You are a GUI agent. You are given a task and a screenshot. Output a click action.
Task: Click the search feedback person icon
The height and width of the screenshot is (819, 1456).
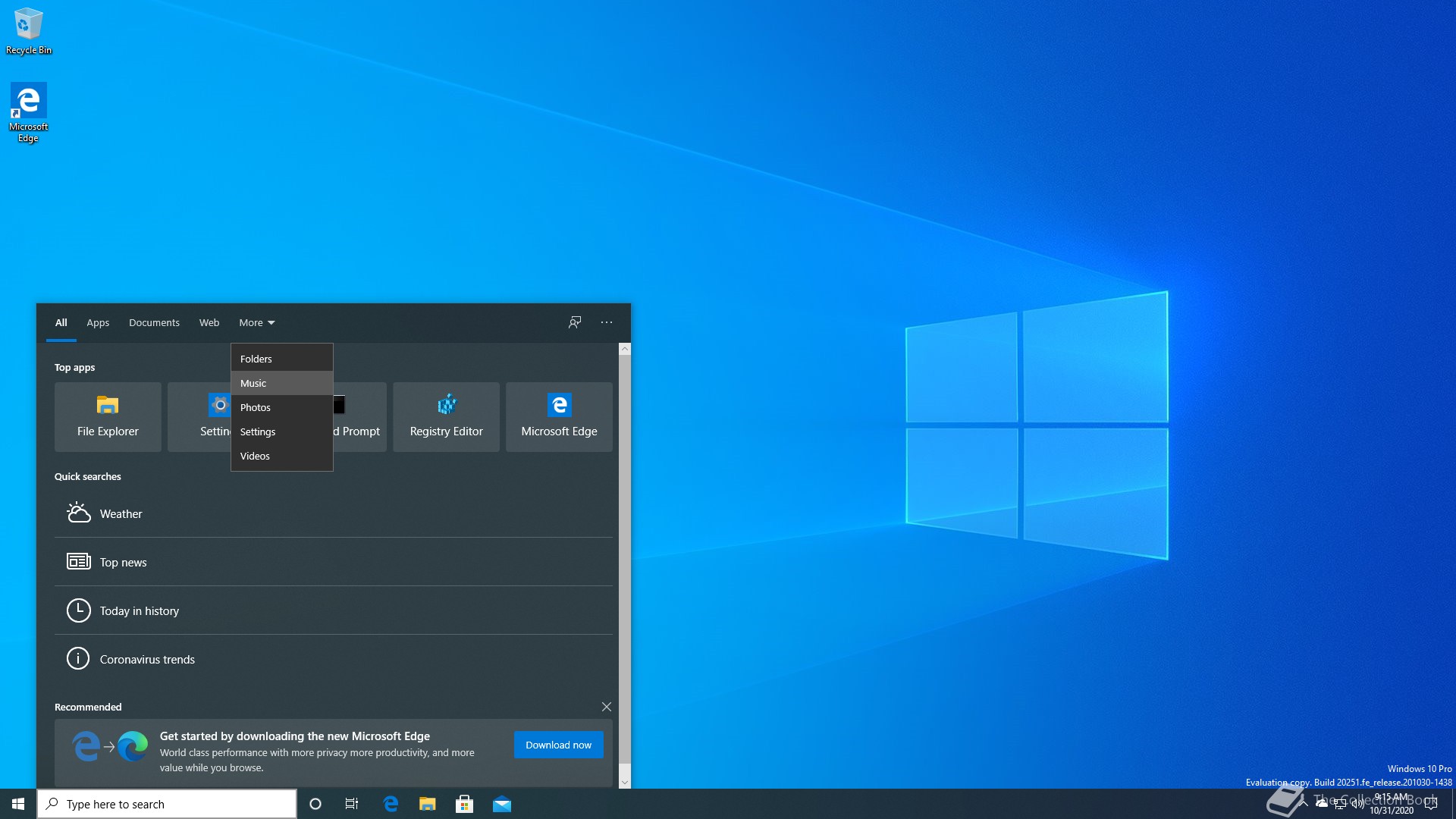(575, 322)
